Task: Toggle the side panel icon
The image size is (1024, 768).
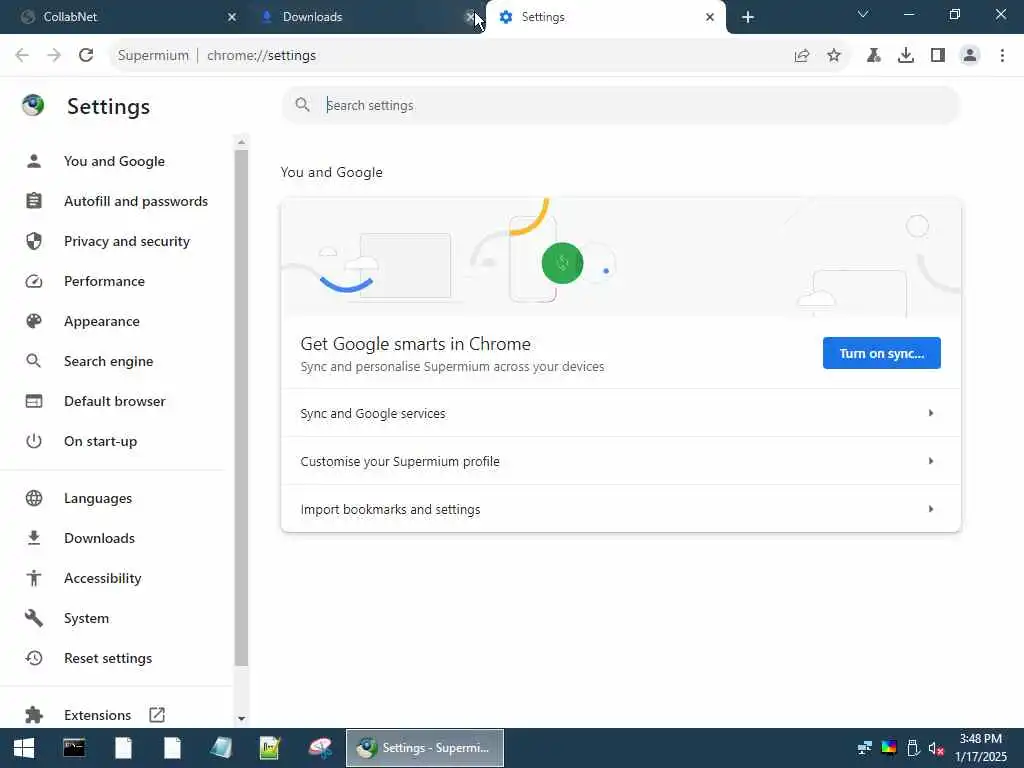Action: click(x=938, y=55)
